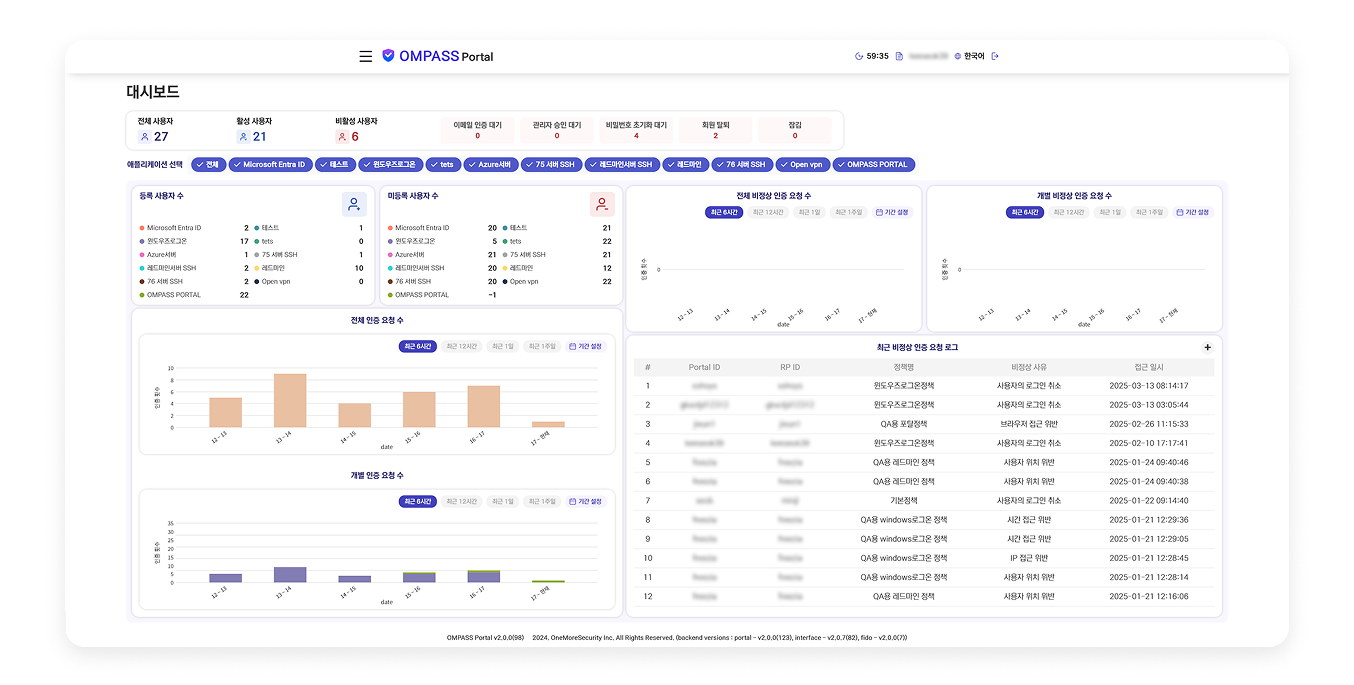1354x685 pixels.
Task: Toggle the 레드마인 application chip
Action: point(687,165)
